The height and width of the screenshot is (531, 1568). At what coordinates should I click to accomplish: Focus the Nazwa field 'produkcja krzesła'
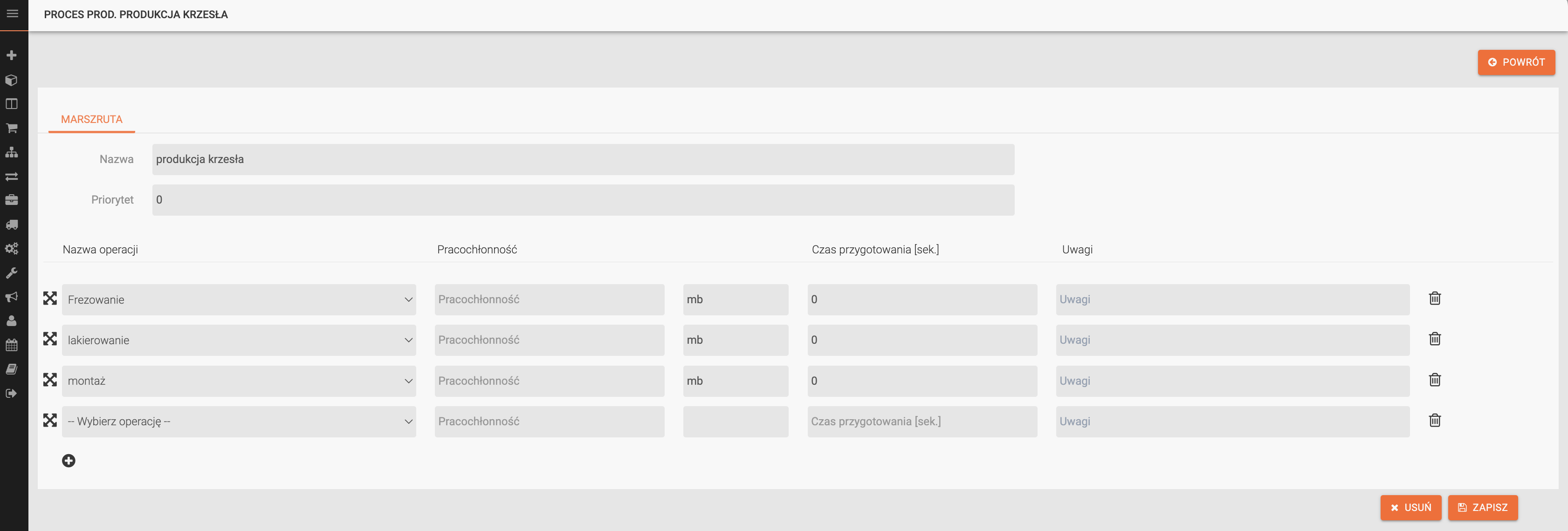583,159
